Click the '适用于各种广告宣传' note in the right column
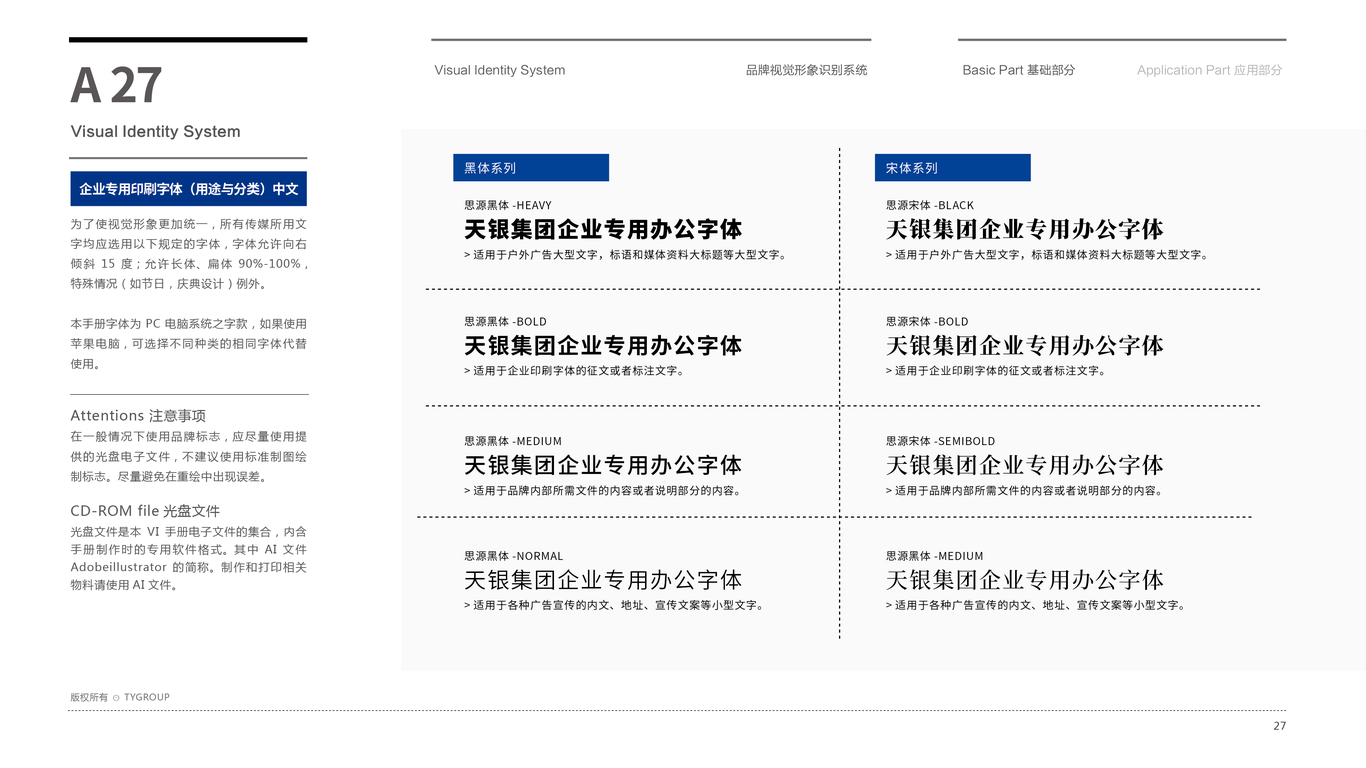Screen dimensions: 1366x768 point(1036,605)
